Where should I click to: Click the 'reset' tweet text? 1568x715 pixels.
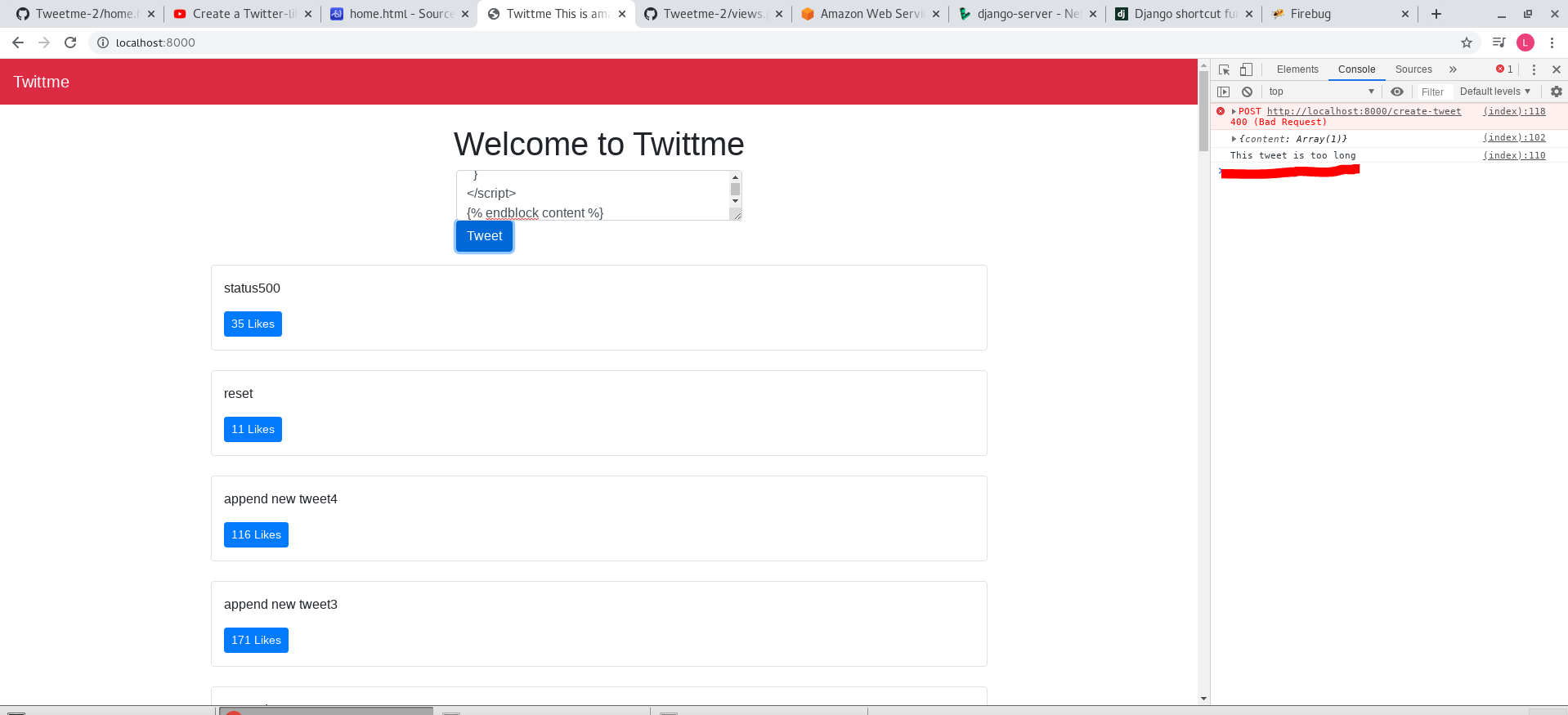coord(239,394)
